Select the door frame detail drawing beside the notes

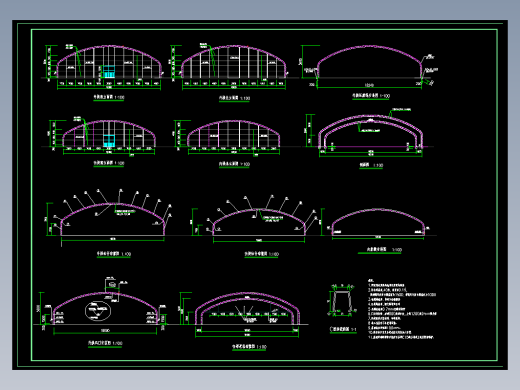click(x=342, y=300)
